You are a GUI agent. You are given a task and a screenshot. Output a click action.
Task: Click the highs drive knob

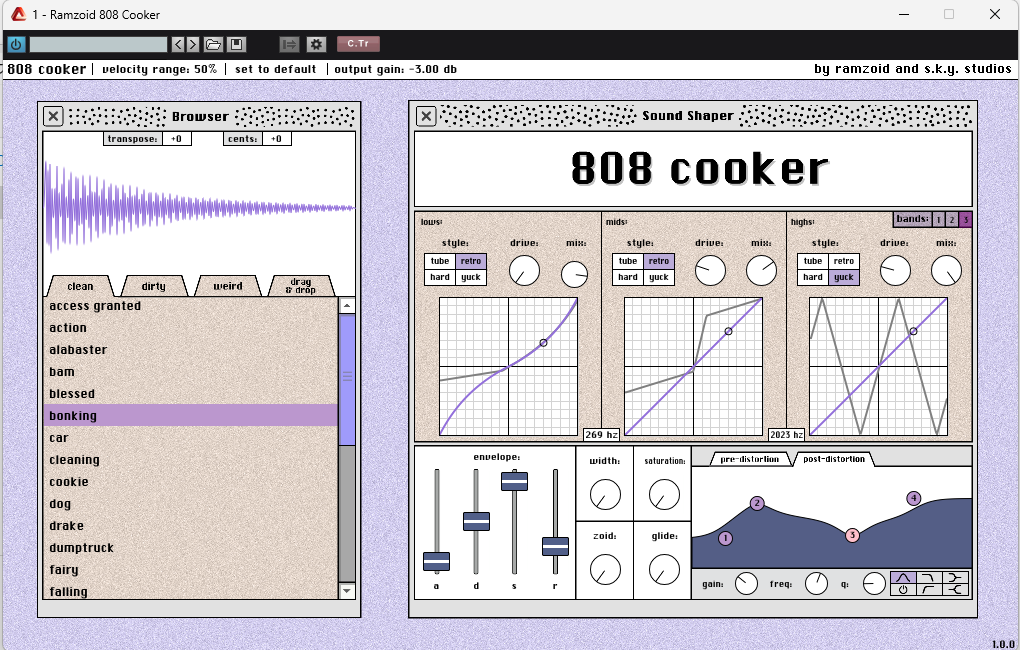coord(895,270)
